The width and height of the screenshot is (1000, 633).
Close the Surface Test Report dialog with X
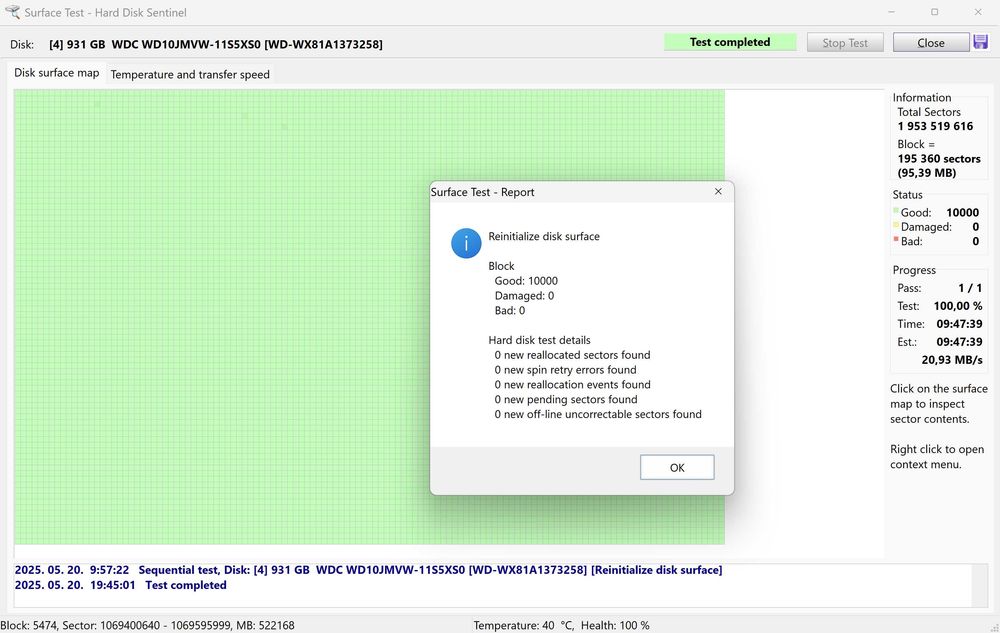pos(718,191)
